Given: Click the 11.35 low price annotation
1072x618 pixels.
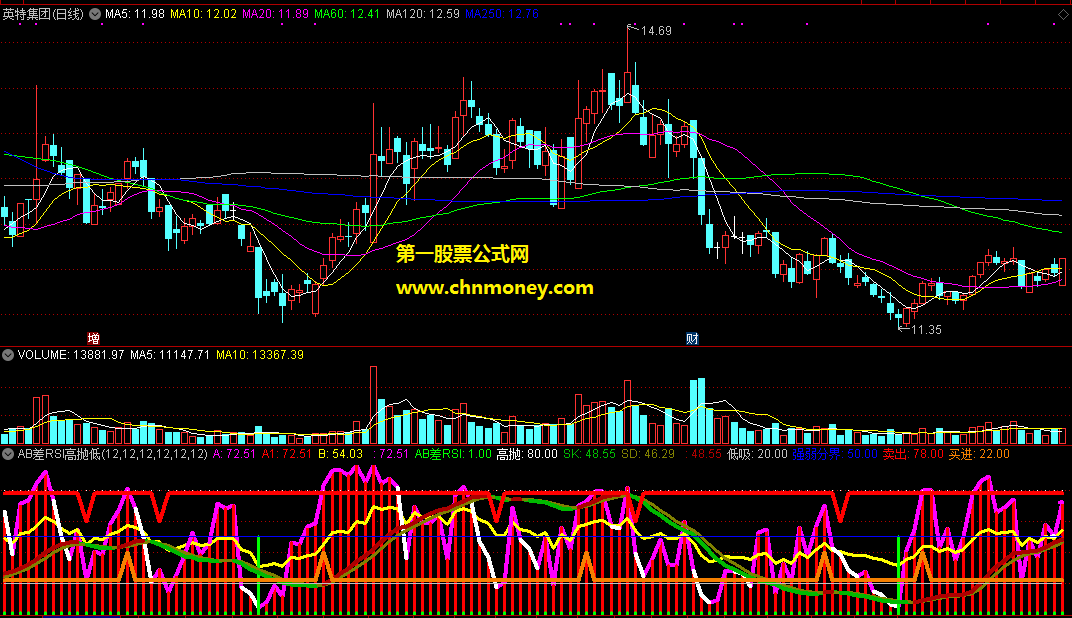Looking at the screenshot, I should point(926,330).
